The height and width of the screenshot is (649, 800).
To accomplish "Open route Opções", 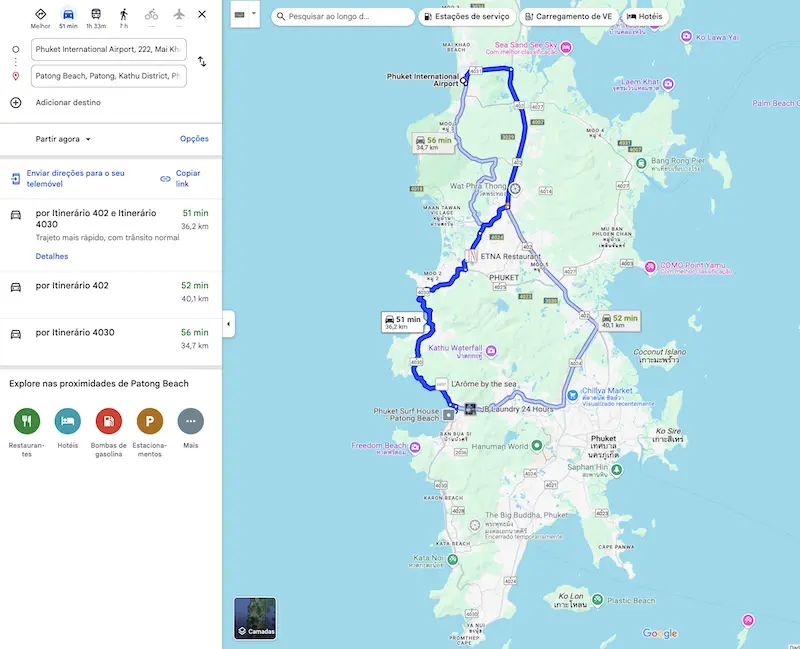I will 194,139.
